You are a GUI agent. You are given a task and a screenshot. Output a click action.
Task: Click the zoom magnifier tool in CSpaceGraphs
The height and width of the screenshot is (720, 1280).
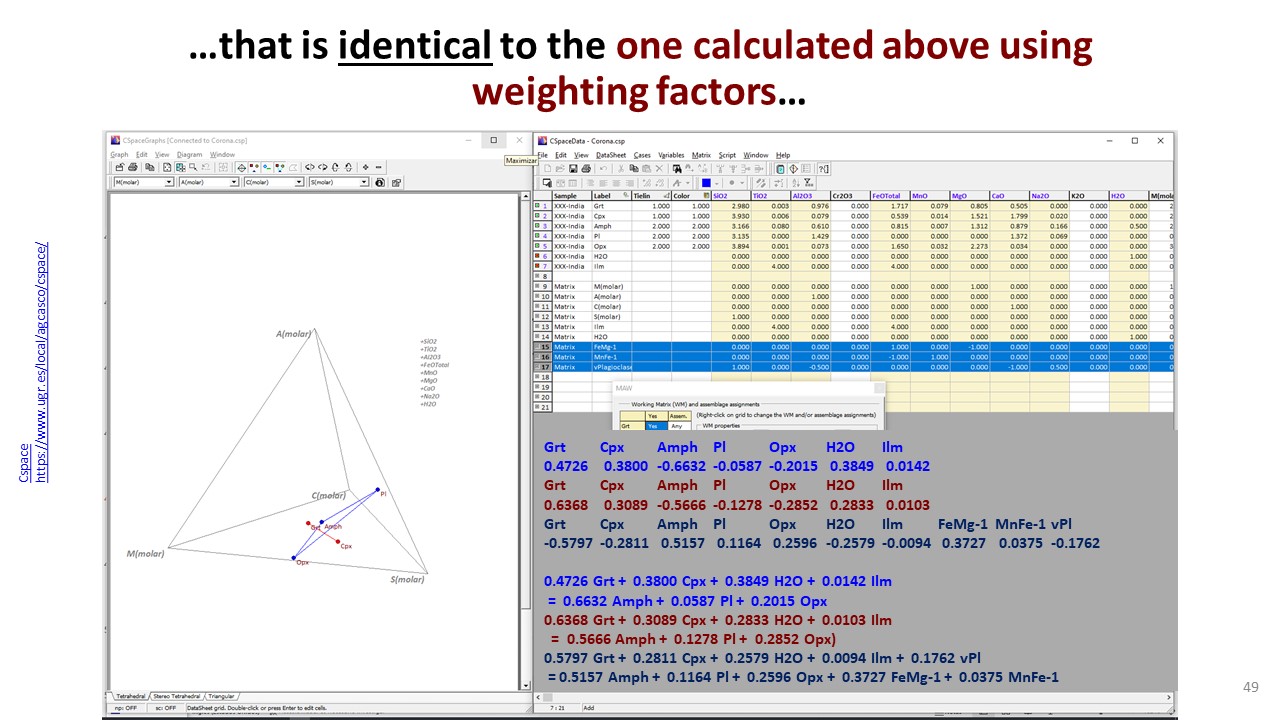[x=193, y=168]
